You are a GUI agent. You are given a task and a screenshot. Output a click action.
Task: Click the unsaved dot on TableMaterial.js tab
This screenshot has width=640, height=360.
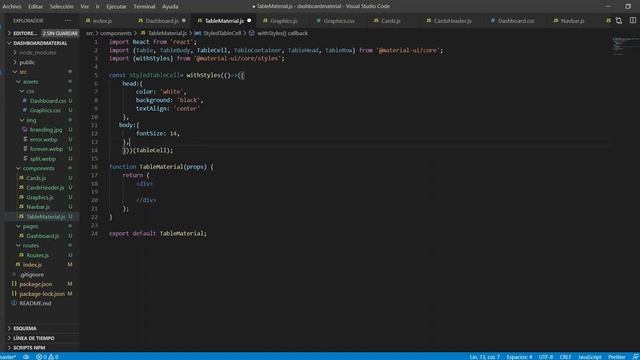point(249,21)
